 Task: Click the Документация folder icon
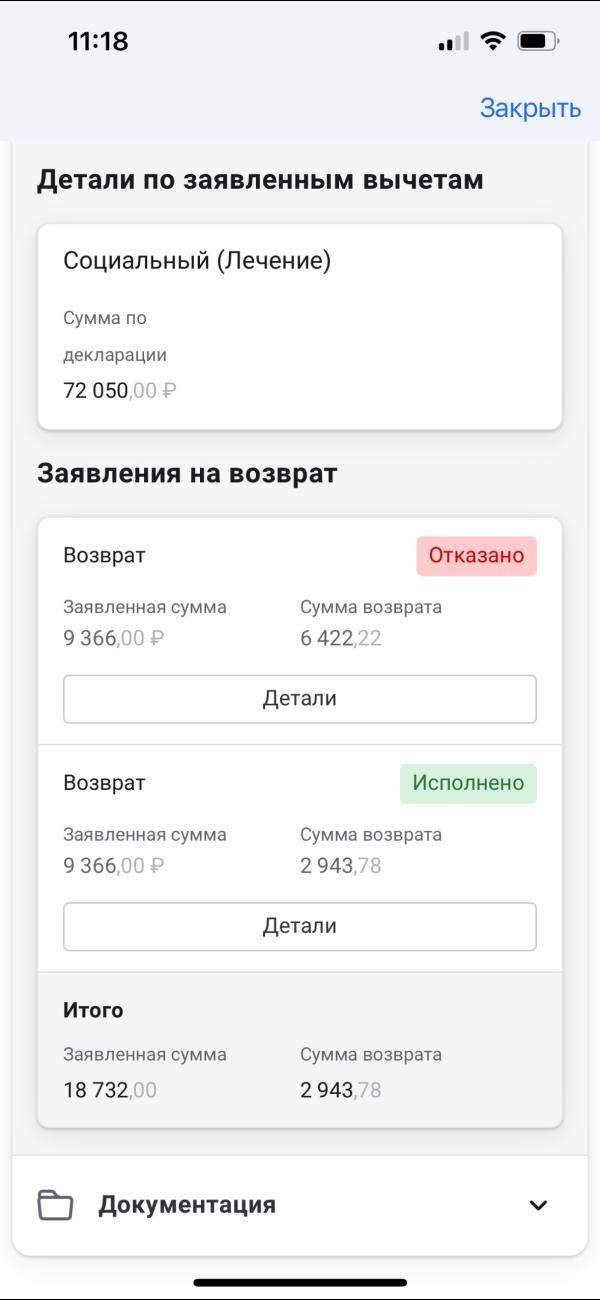[56, 1205]
